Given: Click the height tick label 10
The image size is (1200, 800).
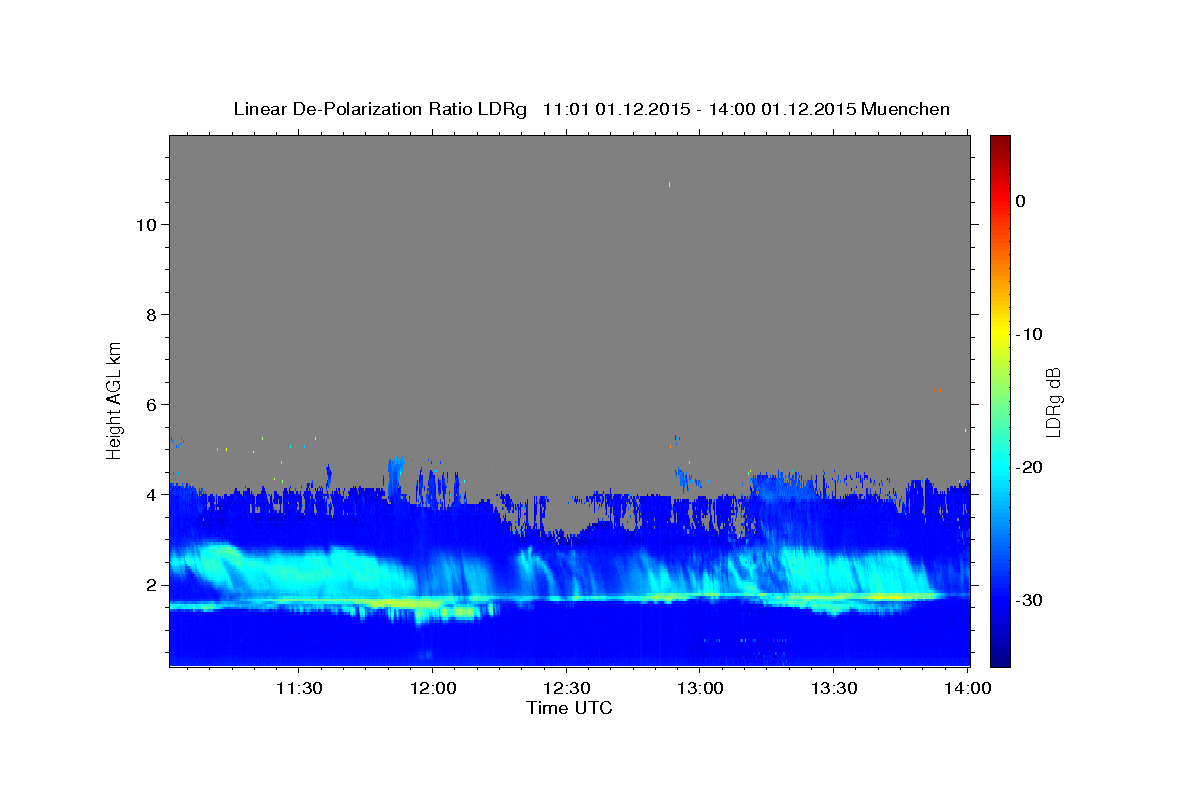Looking at the screenshot, I should point(145,224).
